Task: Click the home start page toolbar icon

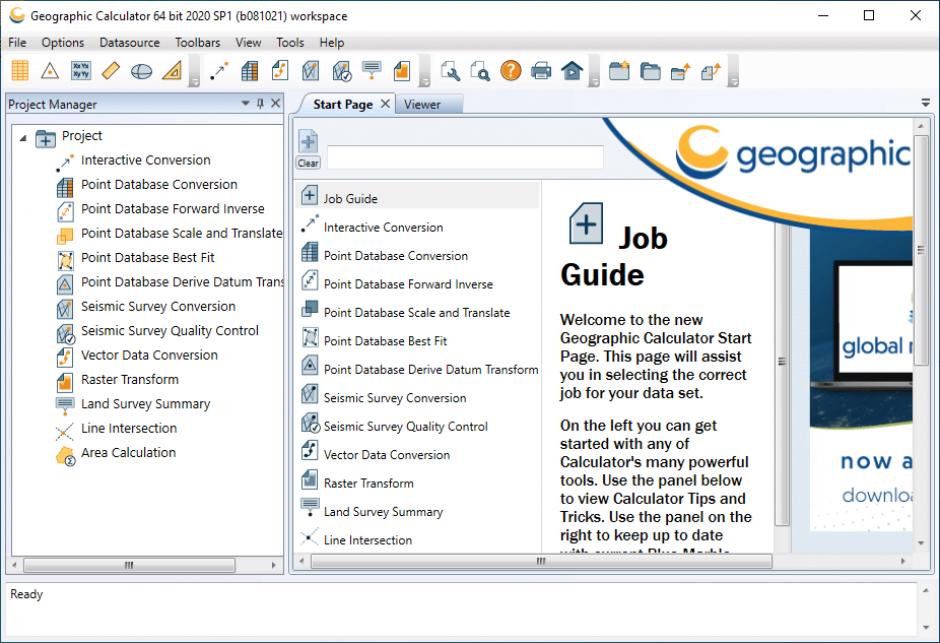Action: (x=572, y=71)
